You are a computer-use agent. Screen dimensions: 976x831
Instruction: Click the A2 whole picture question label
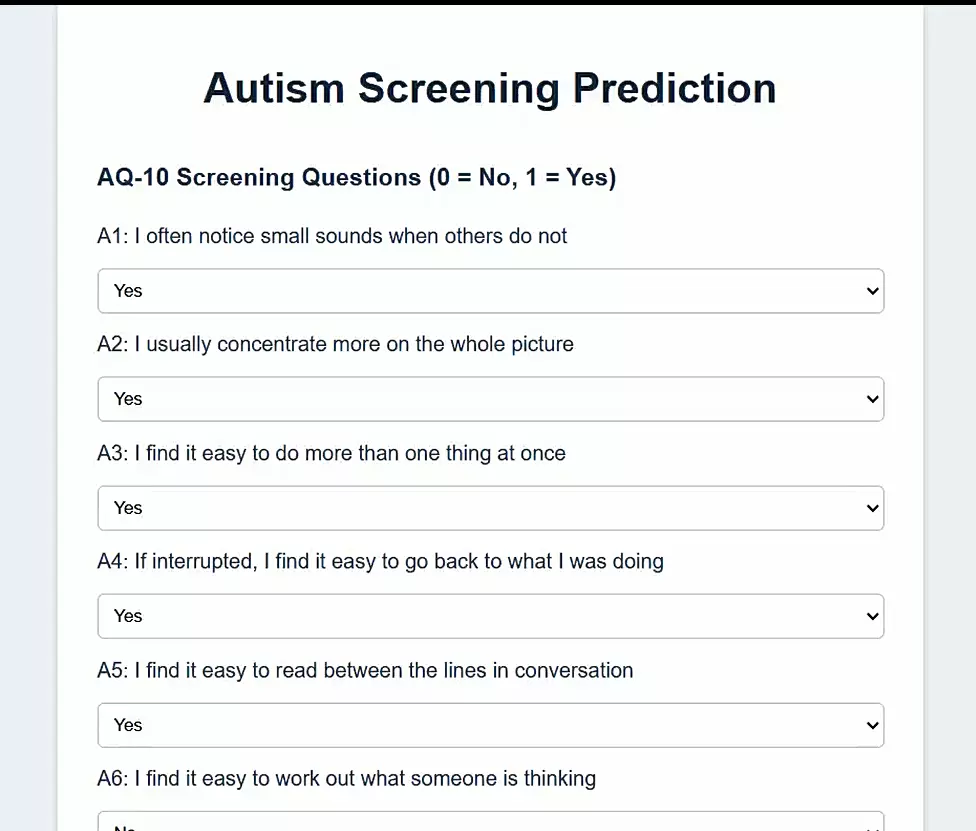point(334,344)
